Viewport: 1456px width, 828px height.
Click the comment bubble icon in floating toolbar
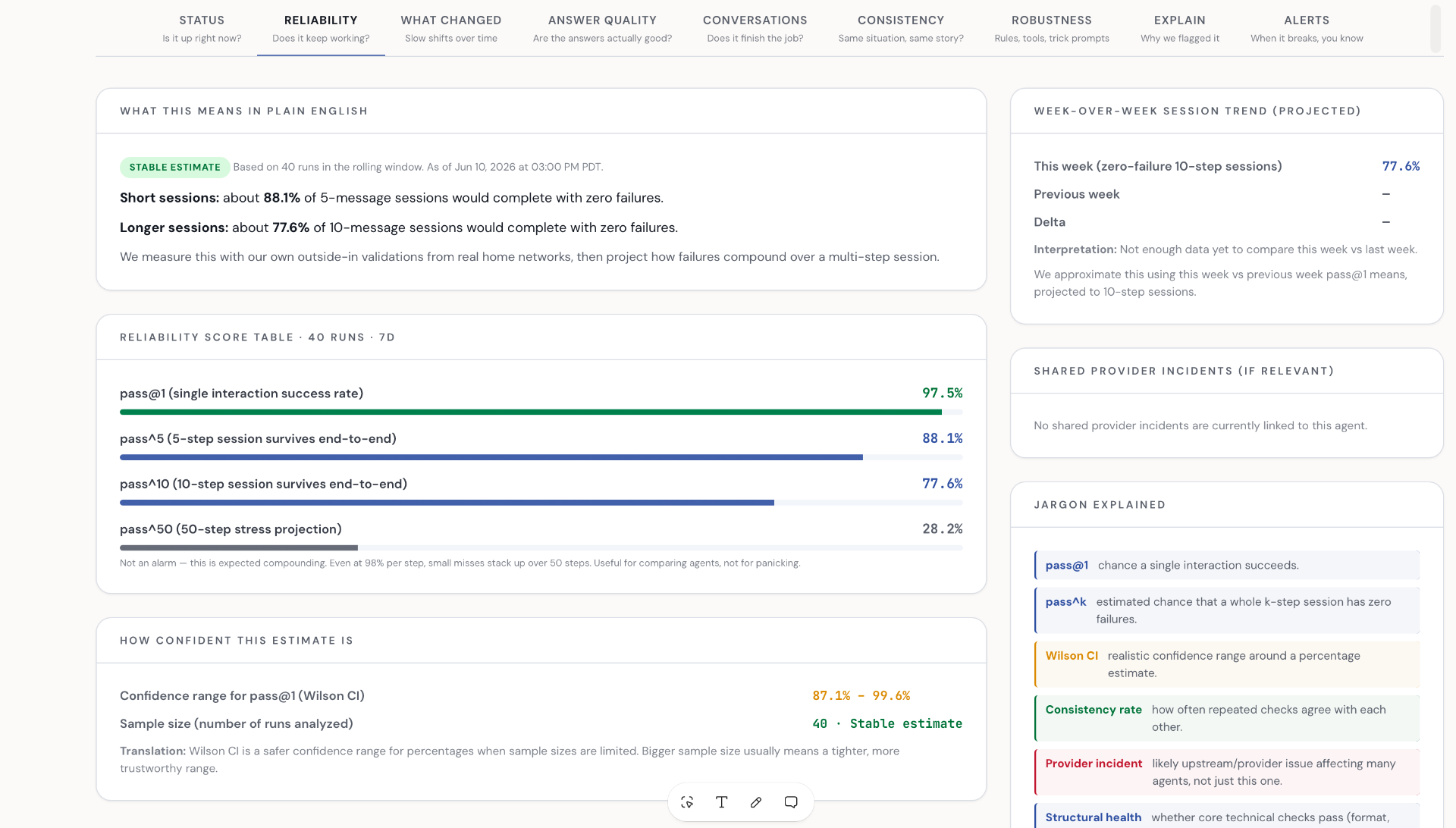click(791, 802)
